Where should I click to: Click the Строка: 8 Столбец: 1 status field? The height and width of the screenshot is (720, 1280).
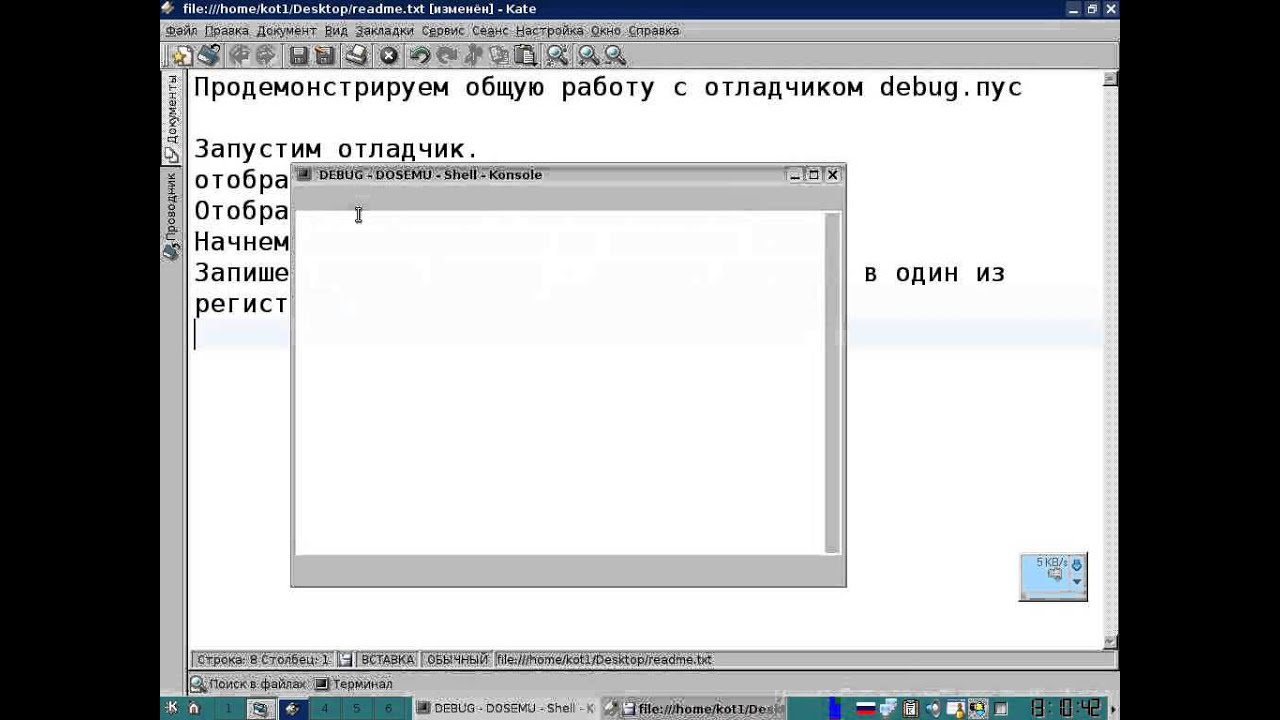[x=263, y=660]
